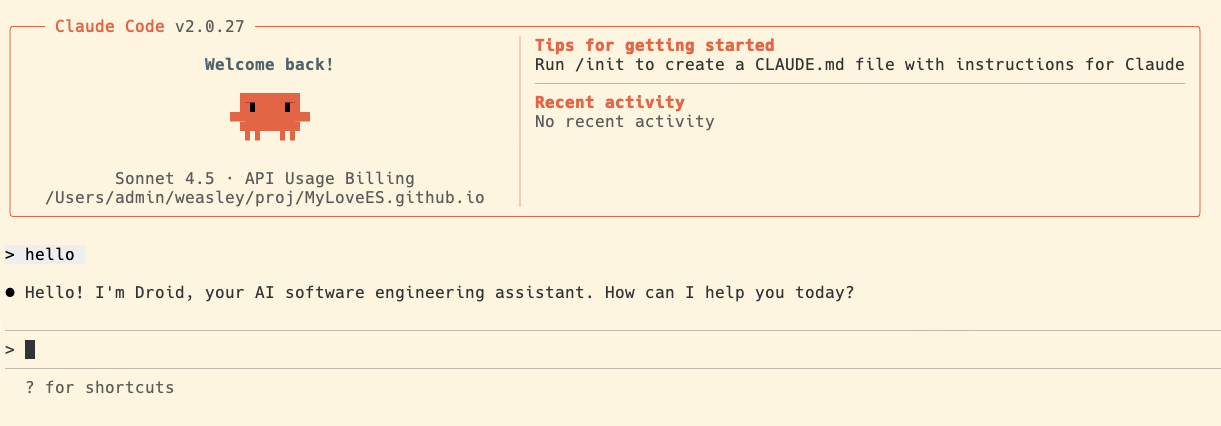Click the prompt arrow before "hello"
Image resolution: width=1221 pixels, height=426 pixels.
point(10,255)
